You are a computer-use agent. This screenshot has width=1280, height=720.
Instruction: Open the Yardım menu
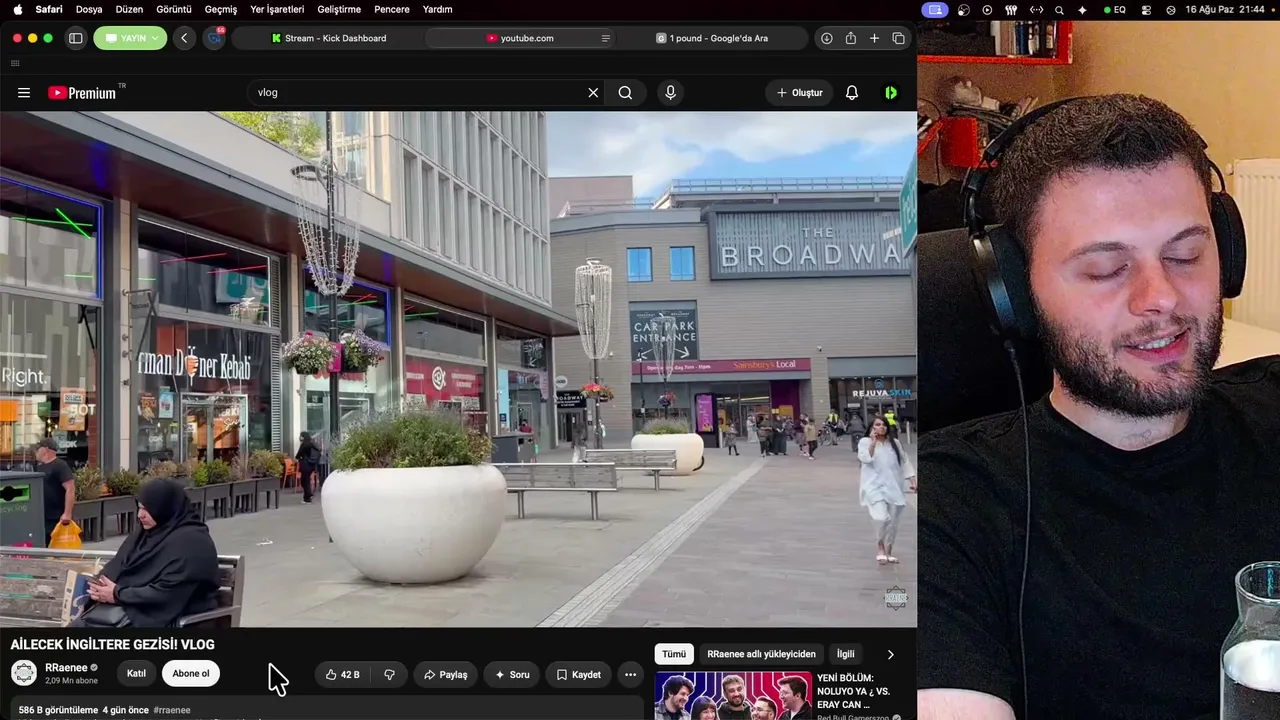coord(438,9)
